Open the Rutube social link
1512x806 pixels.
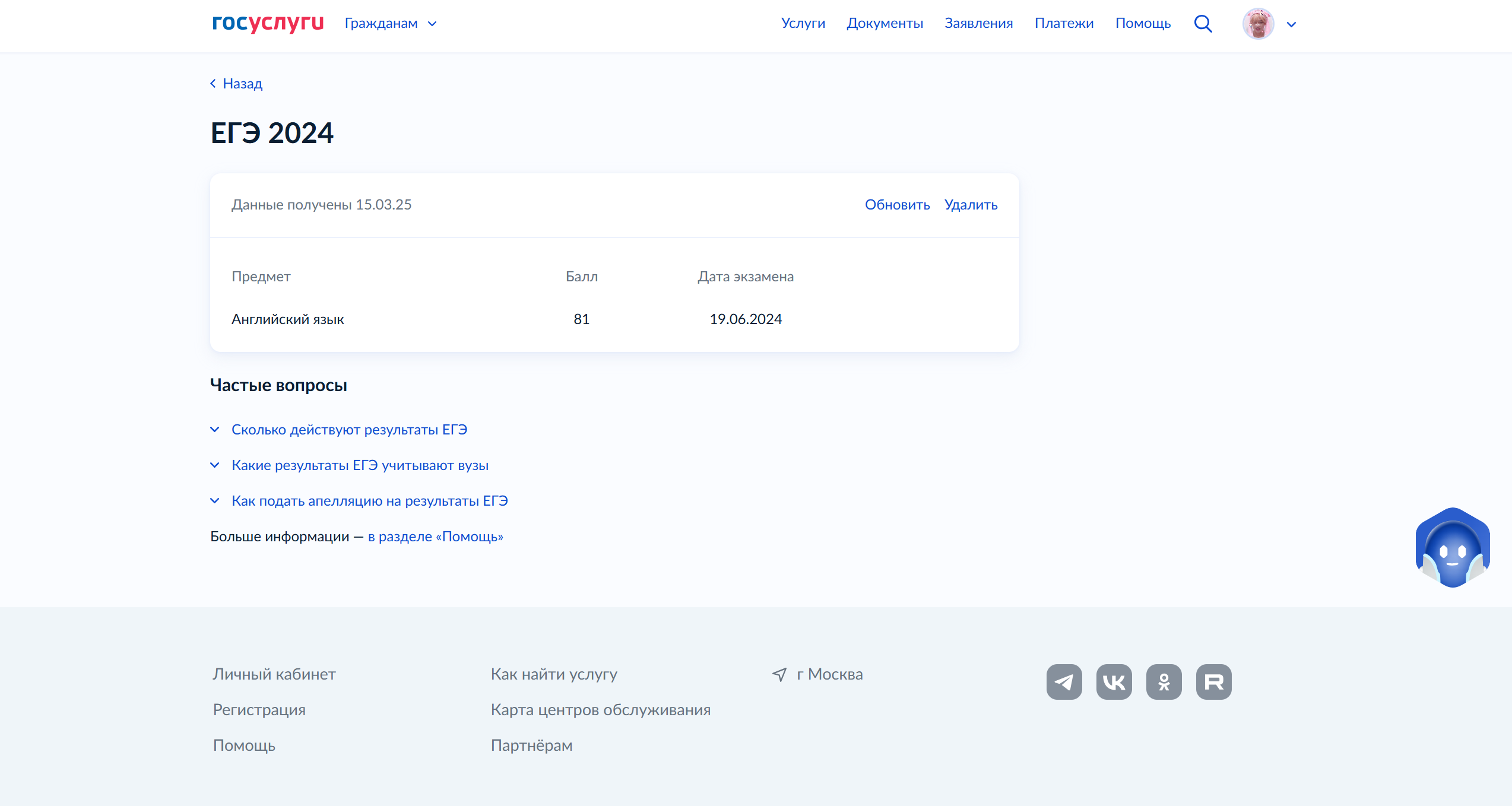pos(1213,682)
